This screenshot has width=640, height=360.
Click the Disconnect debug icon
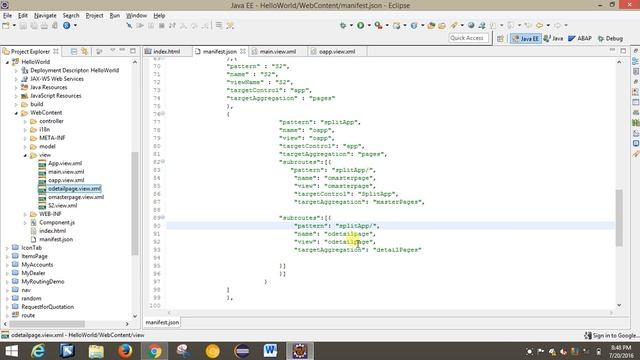click(x=172, y=25)
